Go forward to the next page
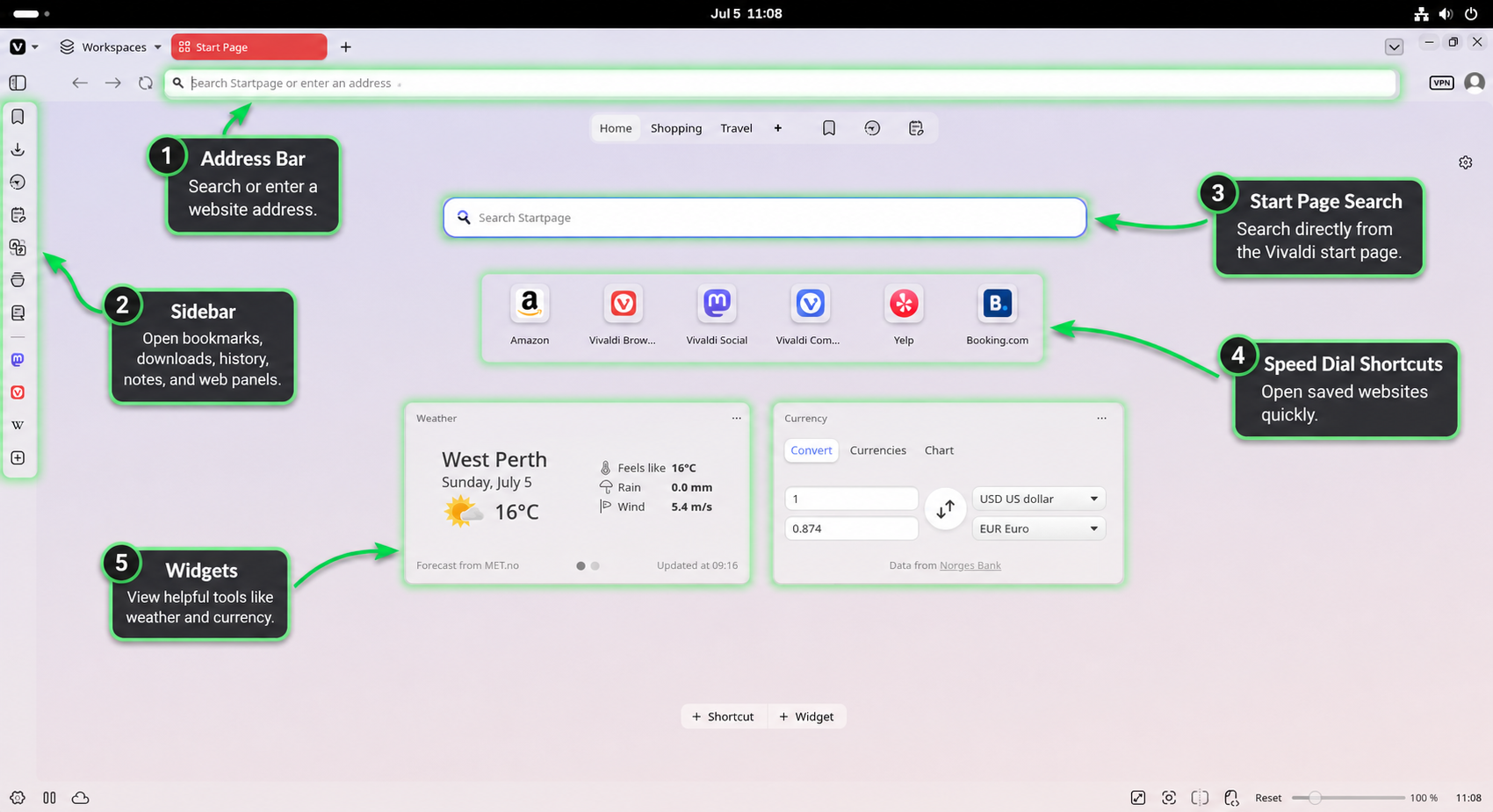Viewport: 1493px width, 812px height. click(113, 83)
